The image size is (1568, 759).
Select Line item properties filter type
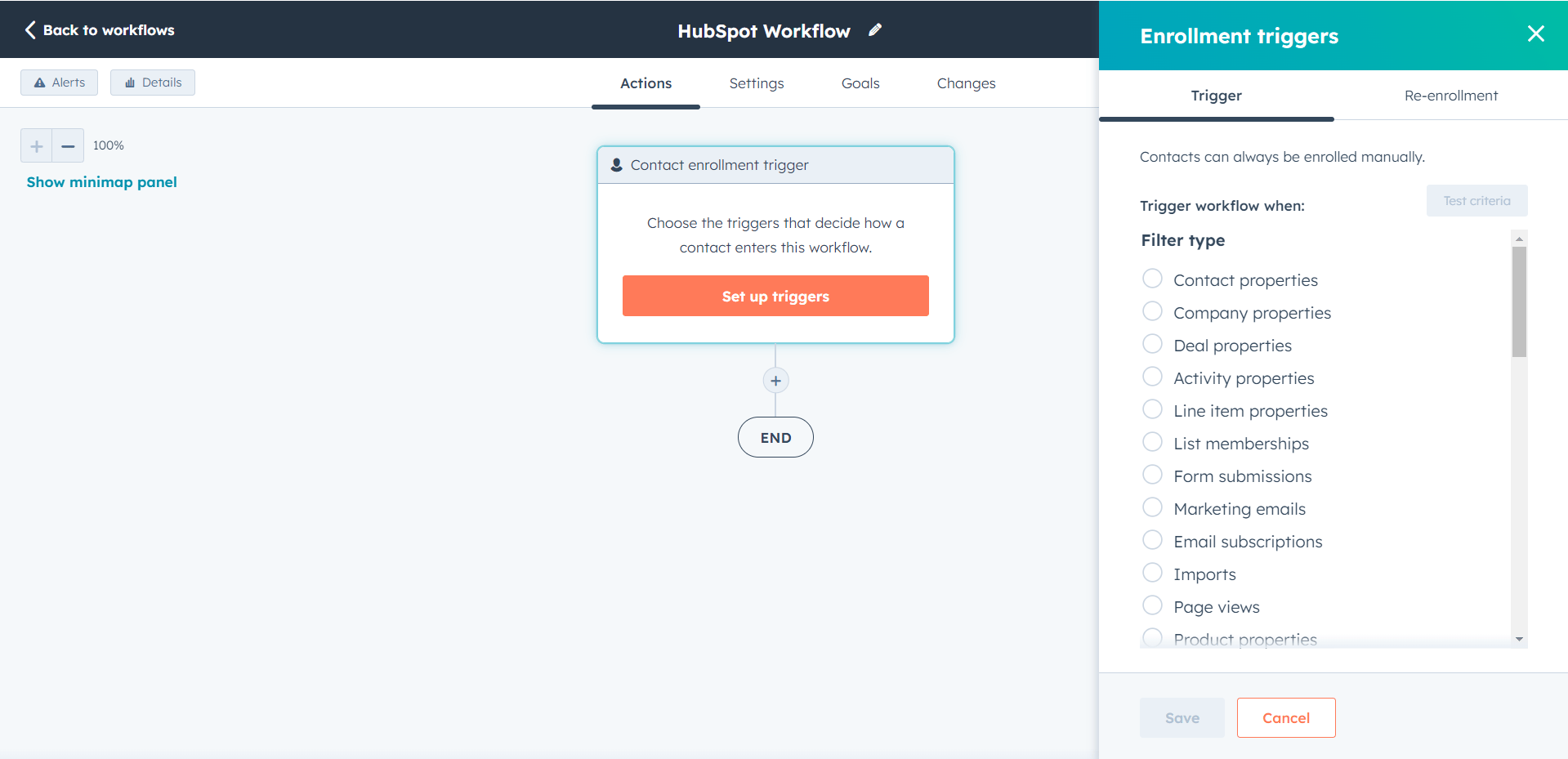(1152, 409)
